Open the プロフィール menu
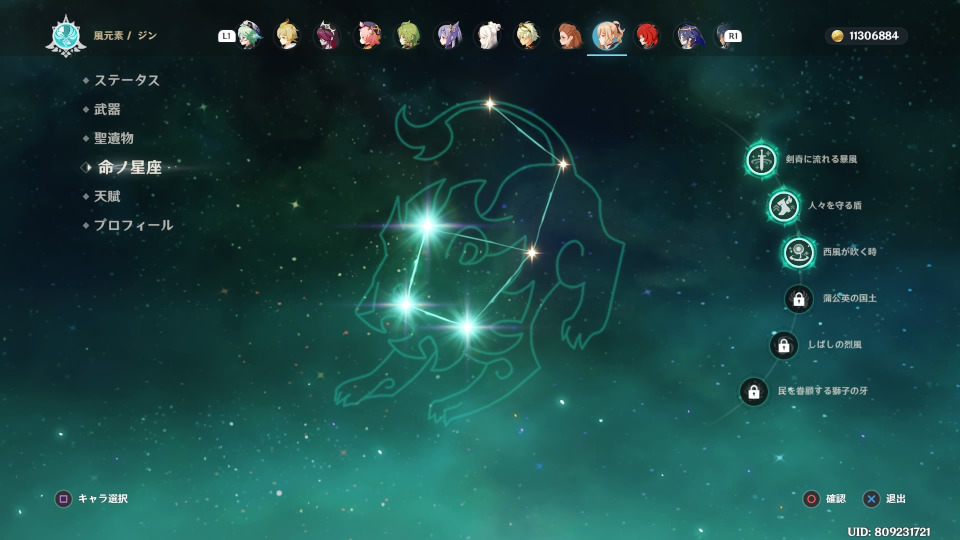This screenshot has width=960, height=540. click(133, 225)
